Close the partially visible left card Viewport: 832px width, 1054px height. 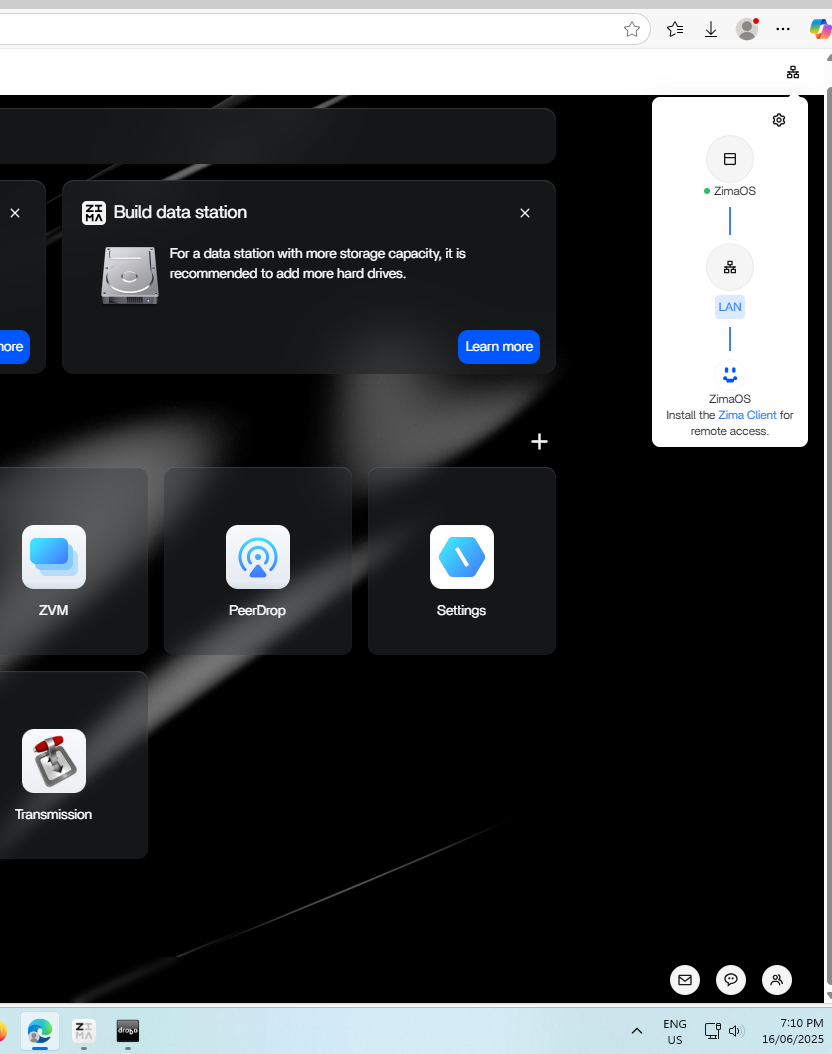click(15, 213)
